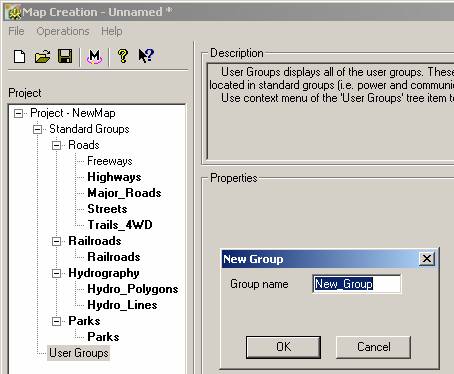
Task: Select the Freeways layer
Action: [110, 161]
